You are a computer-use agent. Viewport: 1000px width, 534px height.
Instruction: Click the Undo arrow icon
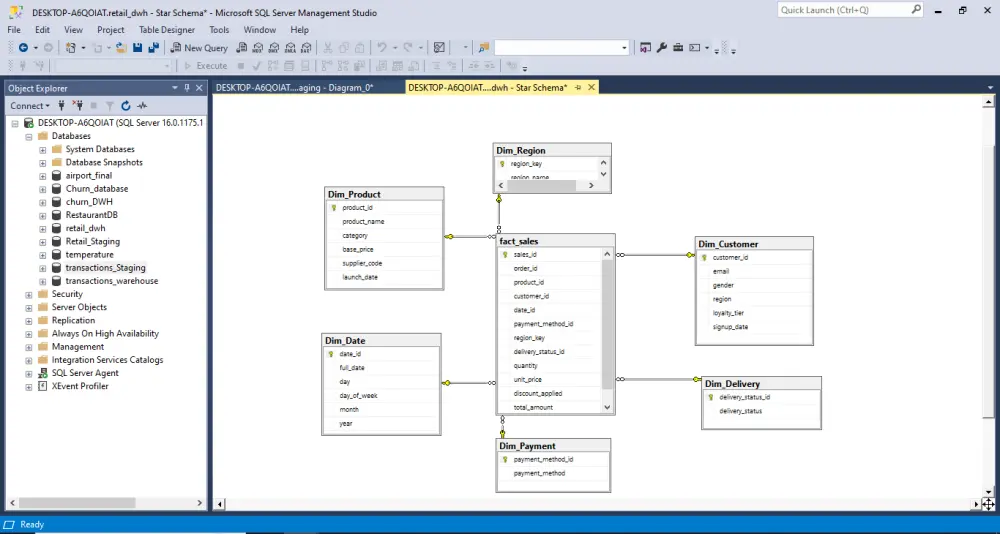[x=381, y=48]
